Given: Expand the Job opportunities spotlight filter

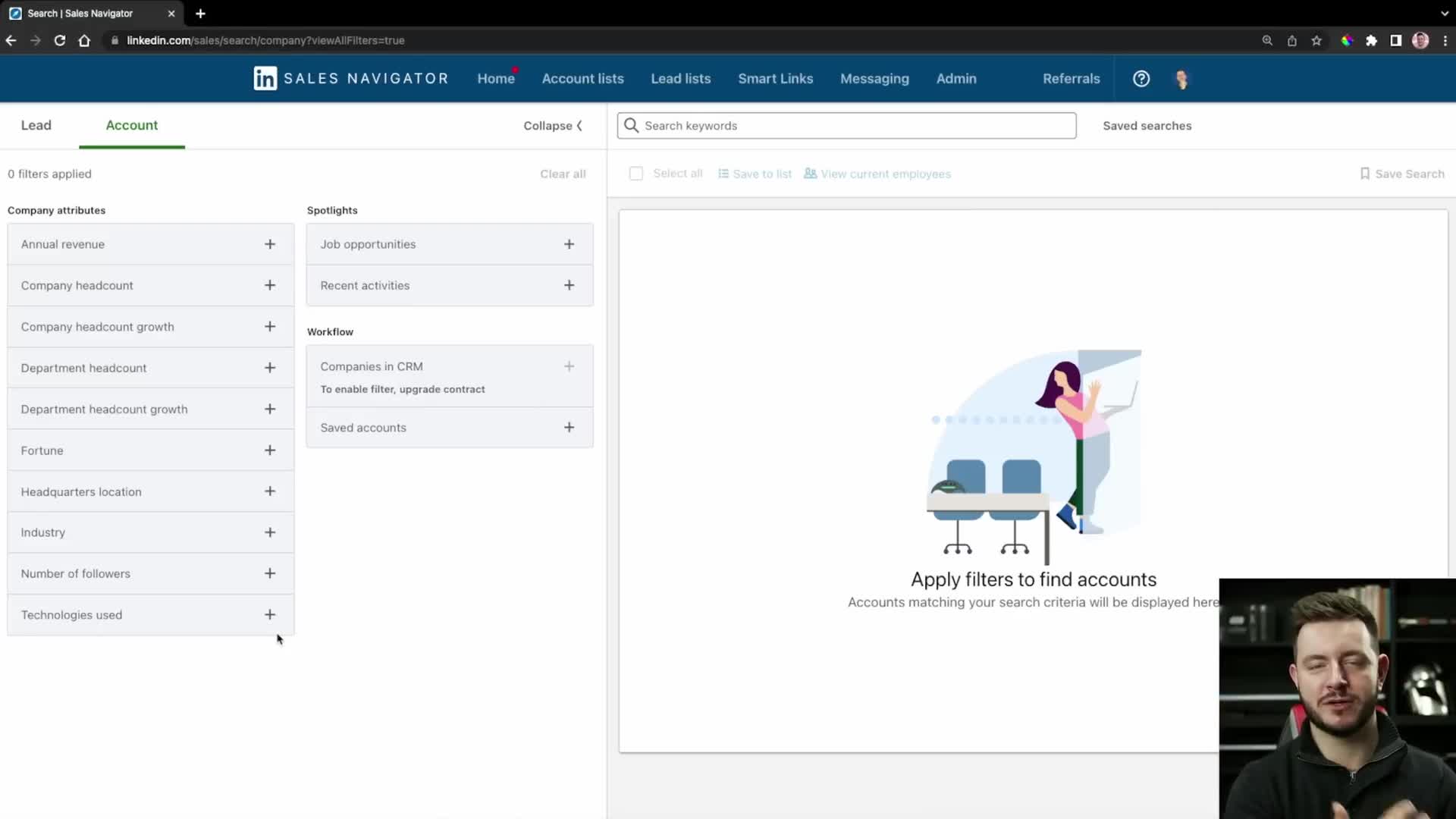Looking at the screenshot, I should coord(569,244).
